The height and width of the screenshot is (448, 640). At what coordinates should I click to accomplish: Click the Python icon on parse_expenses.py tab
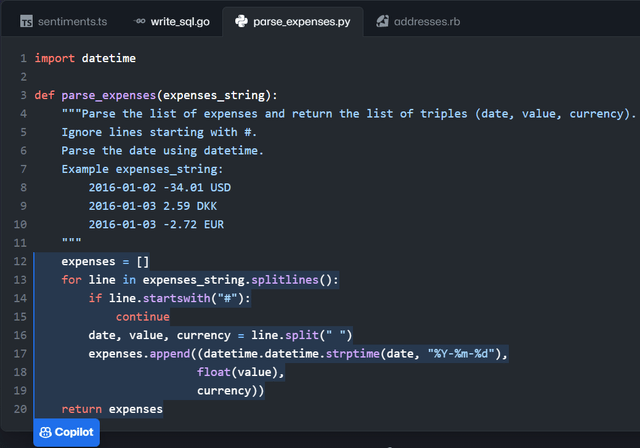[x=241, y=21]
